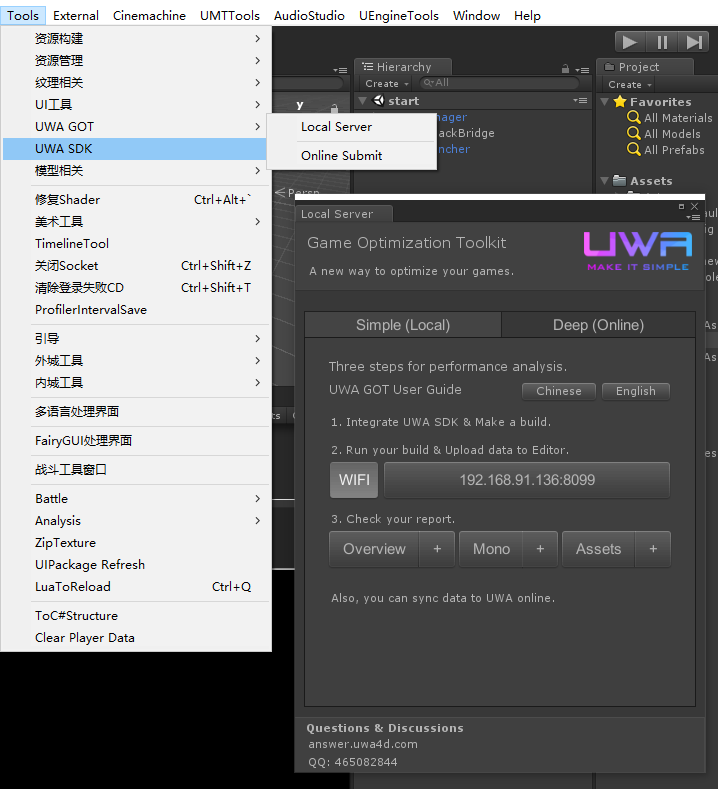Expand the 资源管理 submenu
Viewport: 718px width, 789px height.
pos(136,60)
